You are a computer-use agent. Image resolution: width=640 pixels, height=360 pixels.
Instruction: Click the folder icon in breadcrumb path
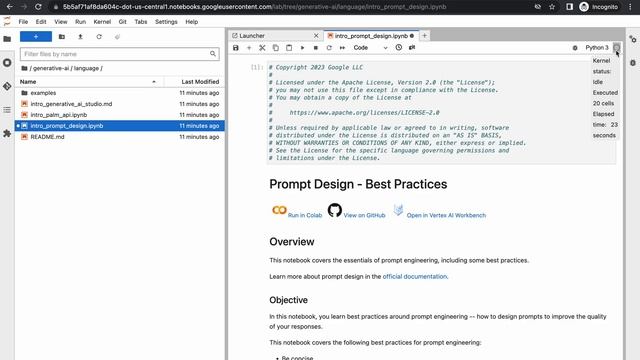[24, 68]
